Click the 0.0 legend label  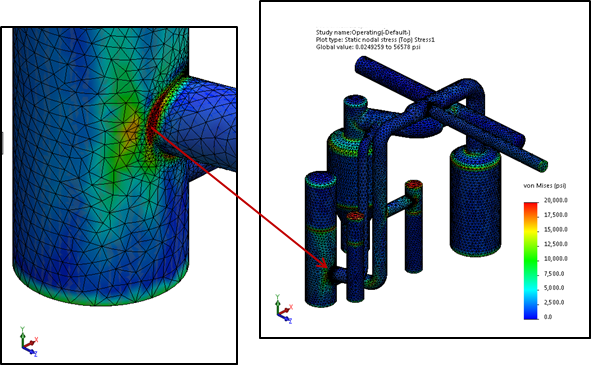[x=548, y=317]
